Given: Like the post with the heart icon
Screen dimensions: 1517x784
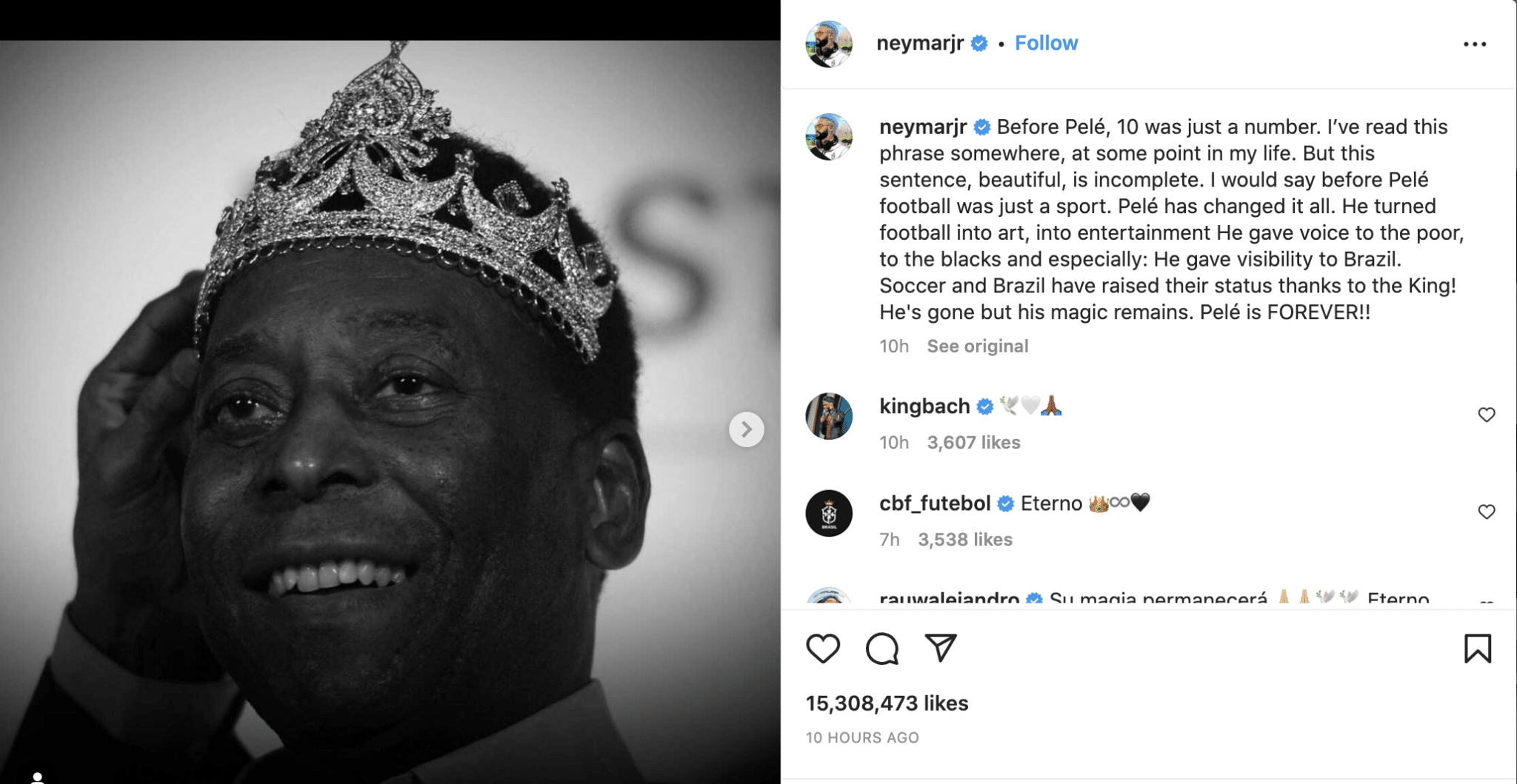Looking at the screenshot, I should click(823, 649).
